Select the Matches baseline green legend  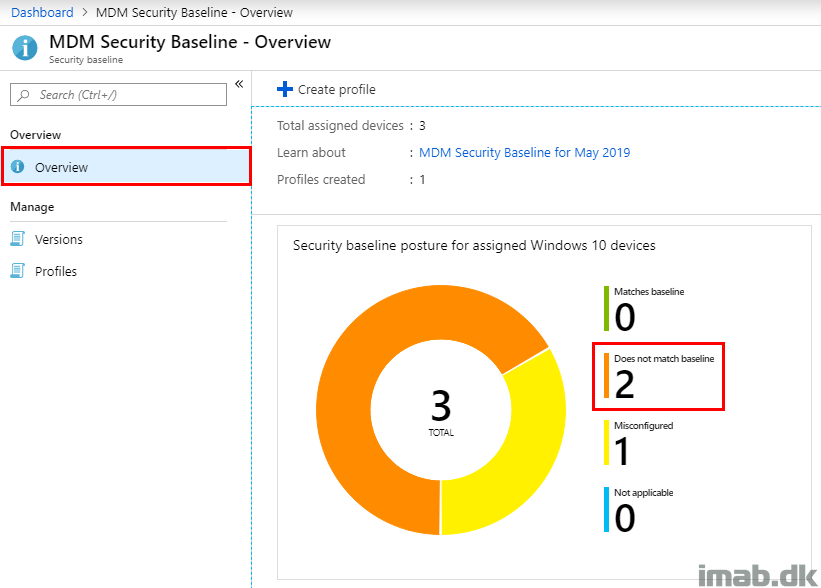[x=645, y=309]
